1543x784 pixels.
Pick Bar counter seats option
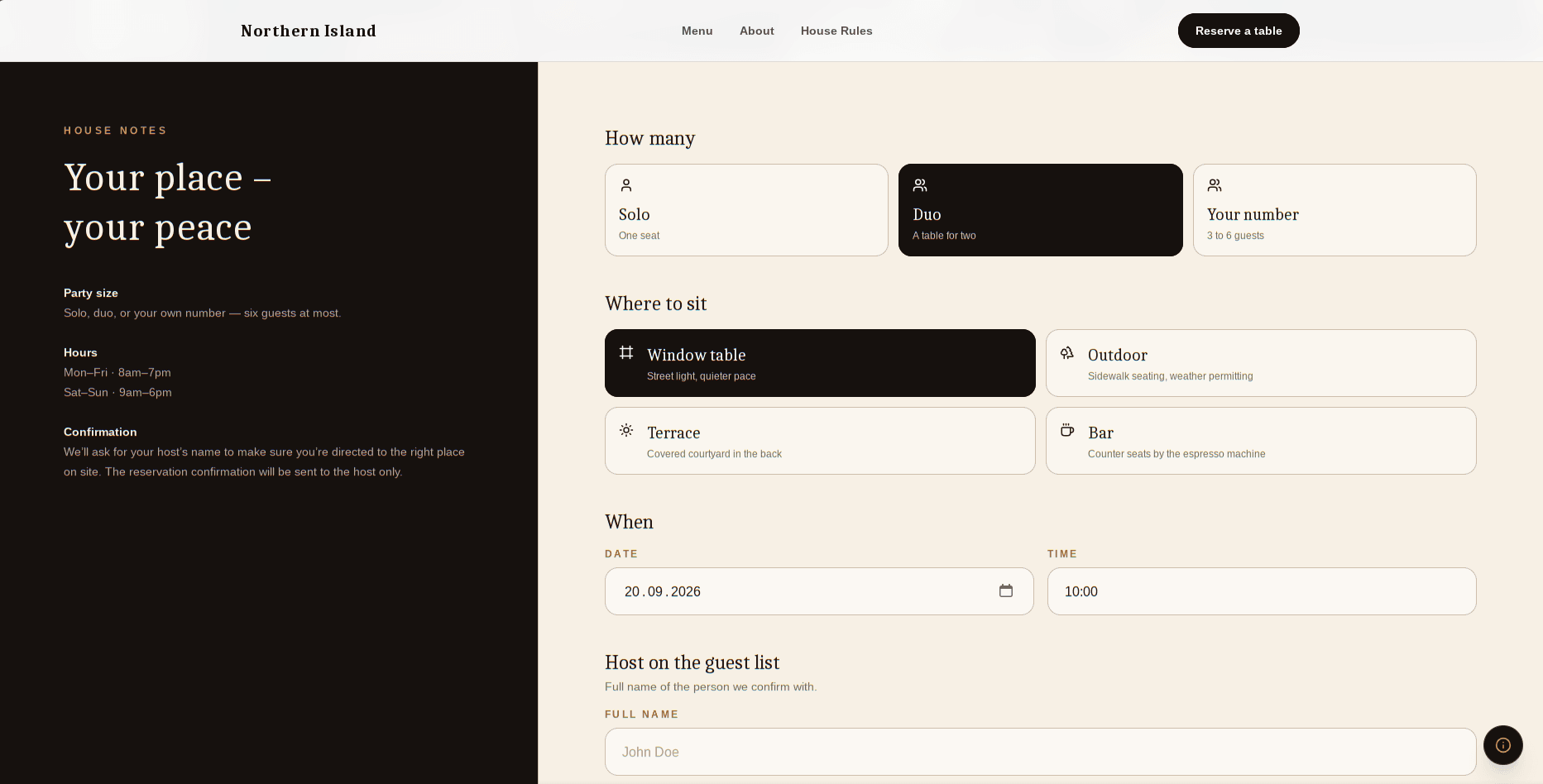pyautogui.click(x=1261, y=441)
